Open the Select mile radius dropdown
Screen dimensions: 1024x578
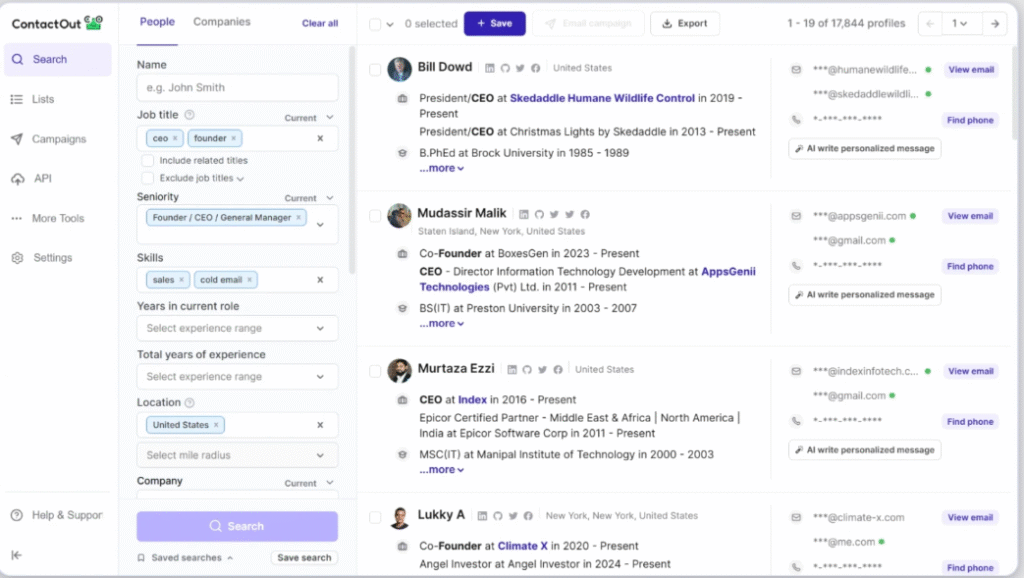click(237, 455)
